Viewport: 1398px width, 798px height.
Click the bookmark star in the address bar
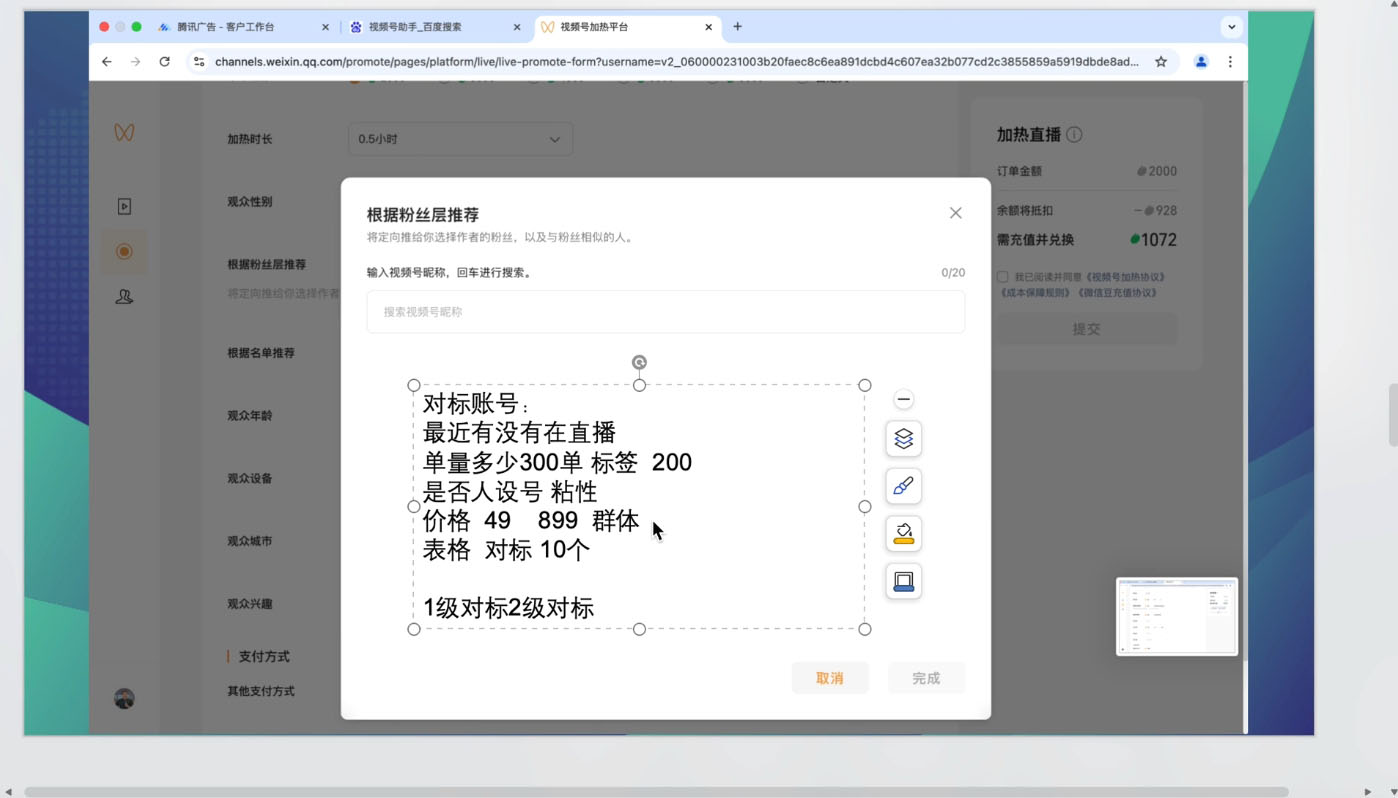(1159, 61)
